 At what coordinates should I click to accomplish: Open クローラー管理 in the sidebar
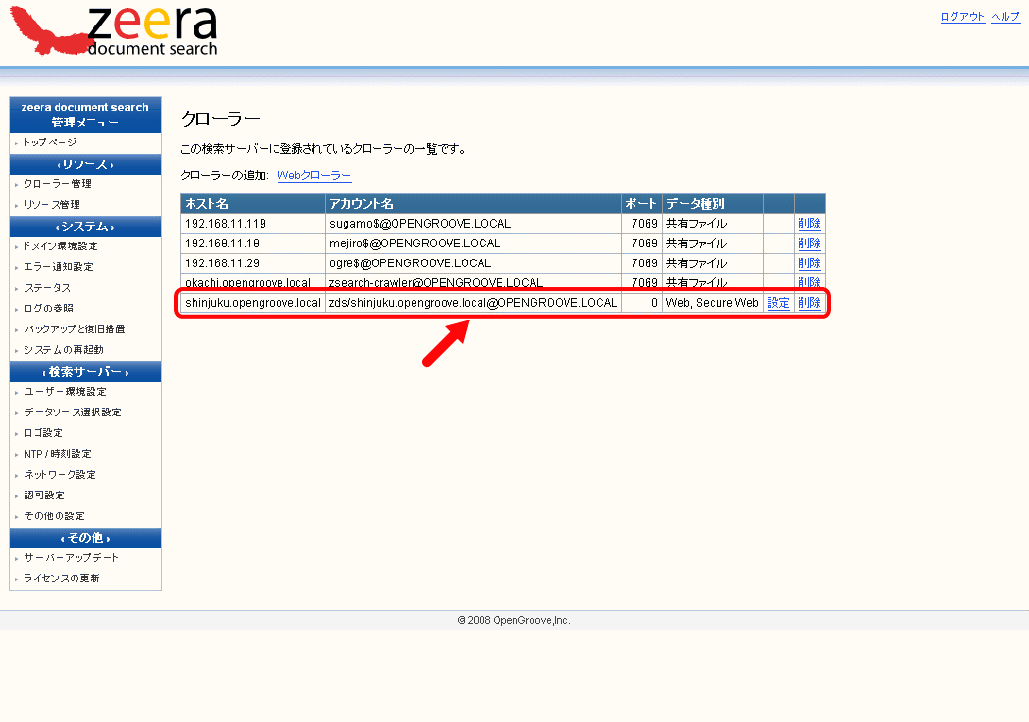click(x=57, y=184)
